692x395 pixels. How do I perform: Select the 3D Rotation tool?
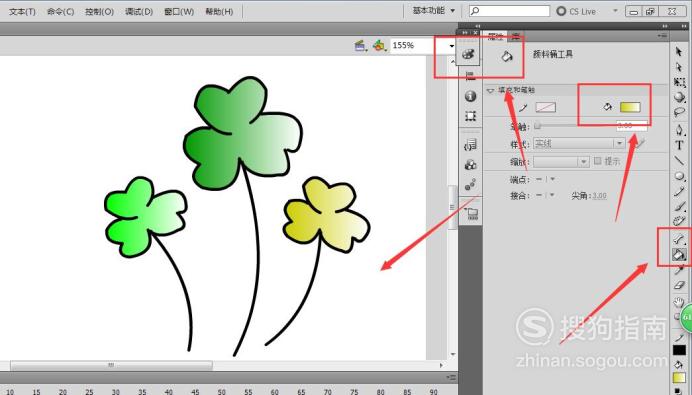point(679,97)
